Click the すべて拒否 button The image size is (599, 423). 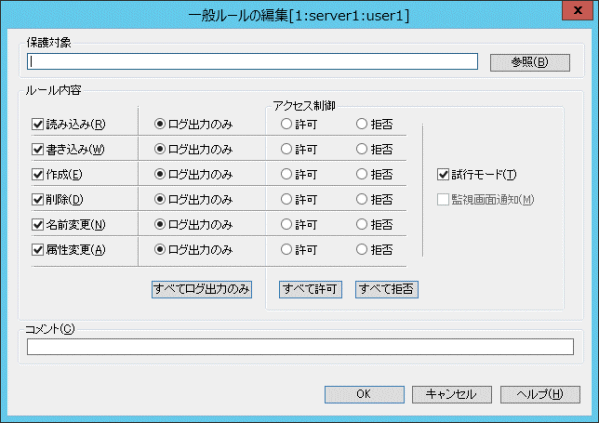(387, 289)
